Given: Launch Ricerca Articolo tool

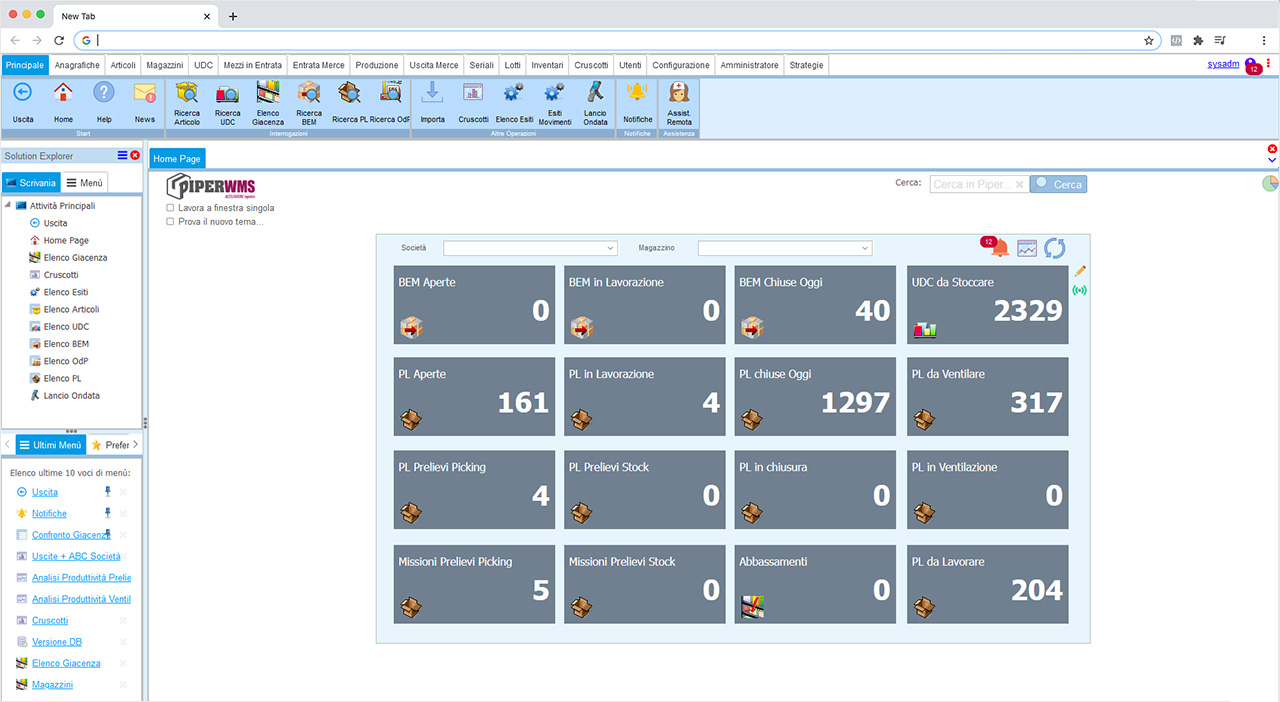Looking at the screenshot, I should pyautogui.click(x=187, y=102).
